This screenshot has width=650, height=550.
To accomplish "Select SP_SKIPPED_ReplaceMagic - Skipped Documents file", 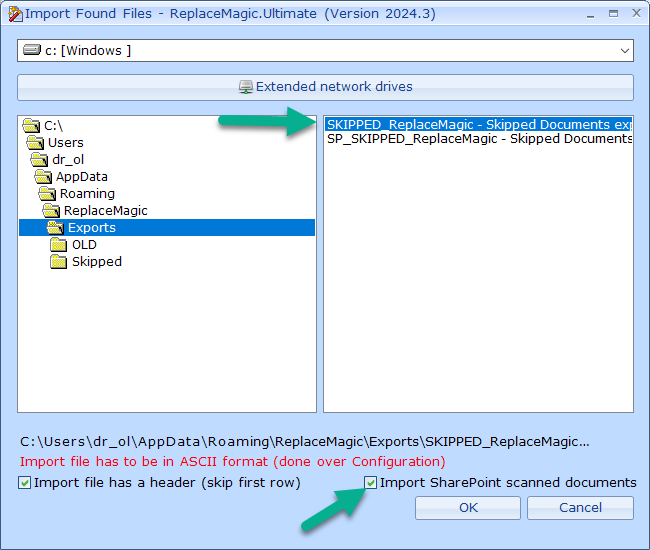I will tap(479, 138).
